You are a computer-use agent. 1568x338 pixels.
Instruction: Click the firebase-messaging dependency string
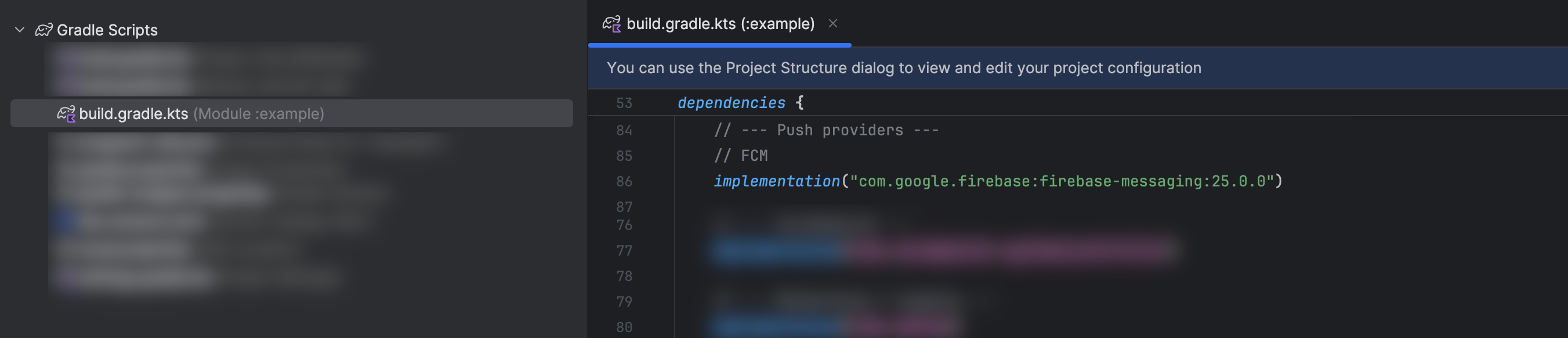coord(1062,181)
